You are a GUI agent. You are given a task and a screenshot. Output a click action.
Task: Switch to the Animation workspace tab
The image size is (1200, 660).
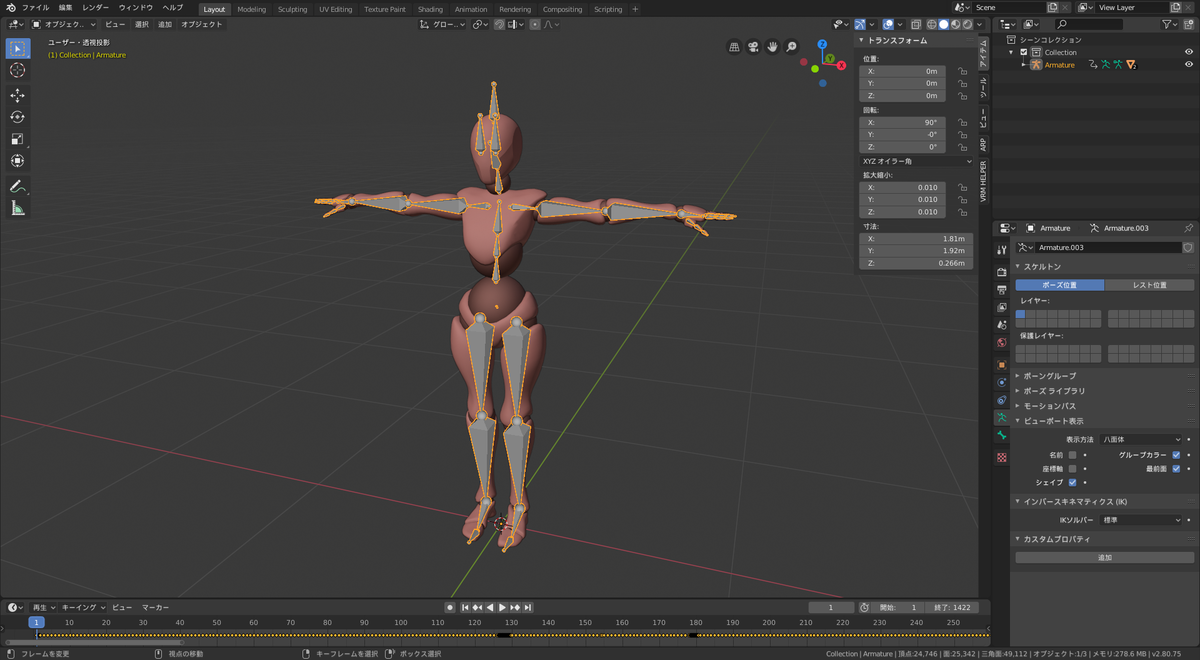(471, 9)
